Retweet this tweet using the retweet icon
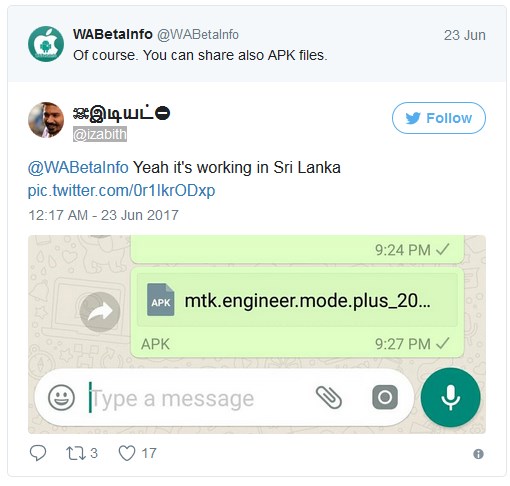Image resolution: width=510 pixels, height=486 pixels. pyautogui.click(x=76, y=453)
